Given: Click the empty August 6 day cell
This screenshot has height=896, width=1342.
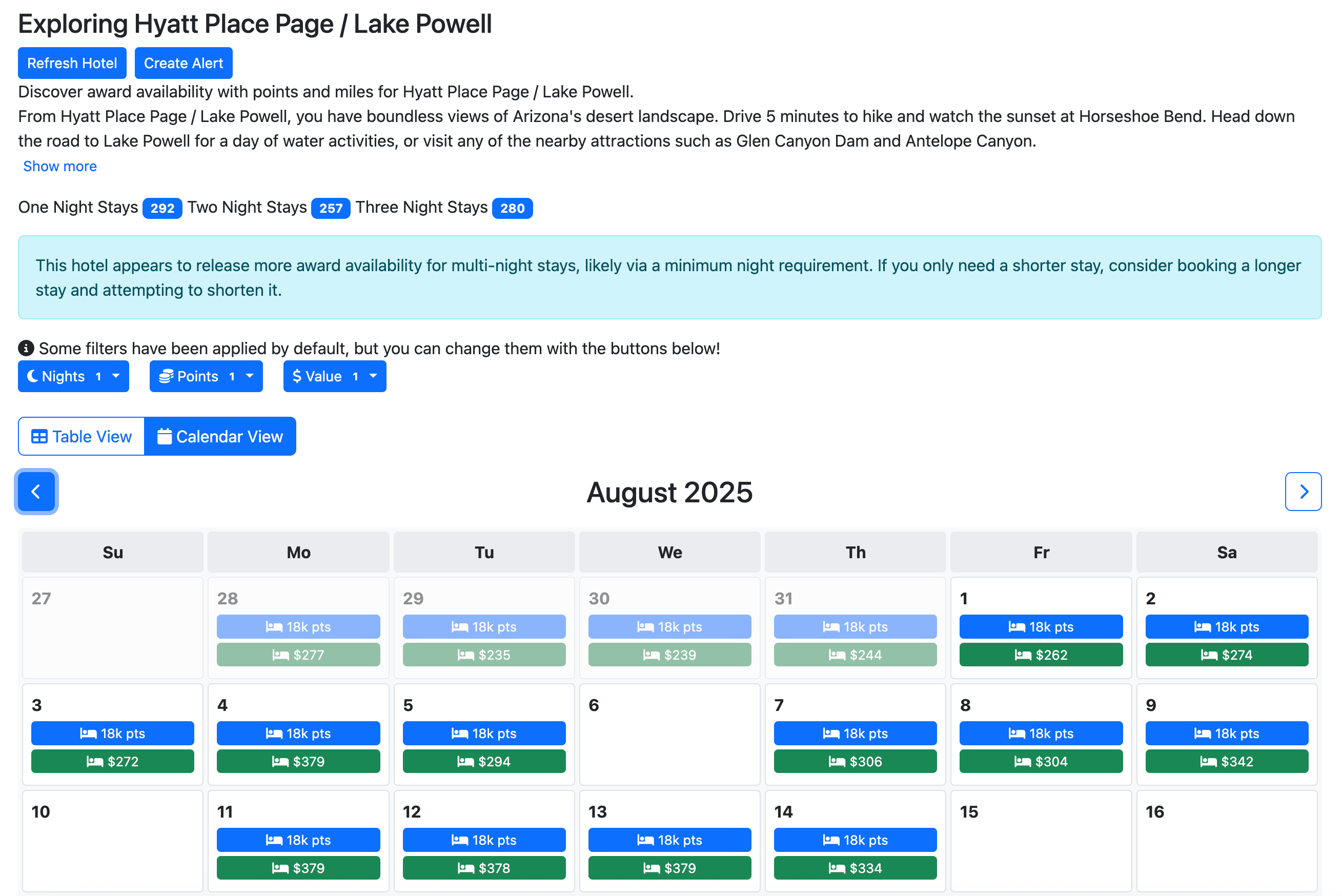Looking at the screenshot, I should point(669,735).
